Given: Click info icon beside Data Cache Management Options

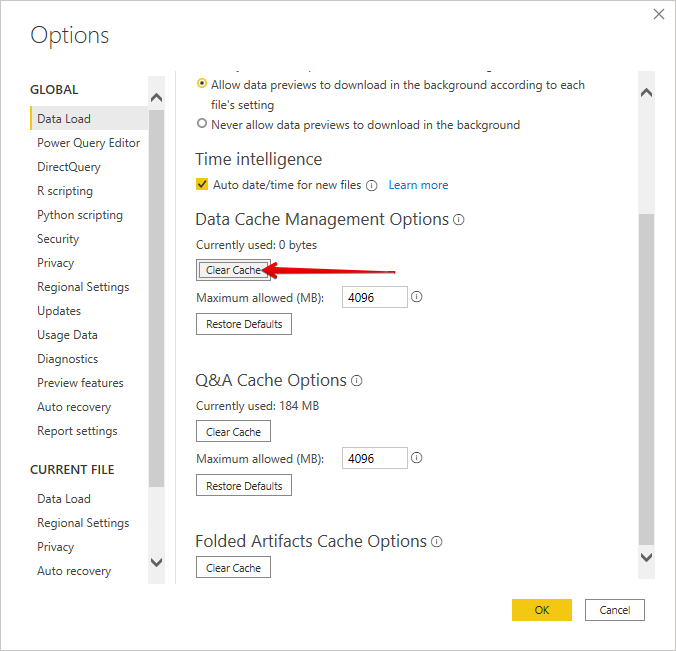Looking at the screenshot, I should point(459,220).
